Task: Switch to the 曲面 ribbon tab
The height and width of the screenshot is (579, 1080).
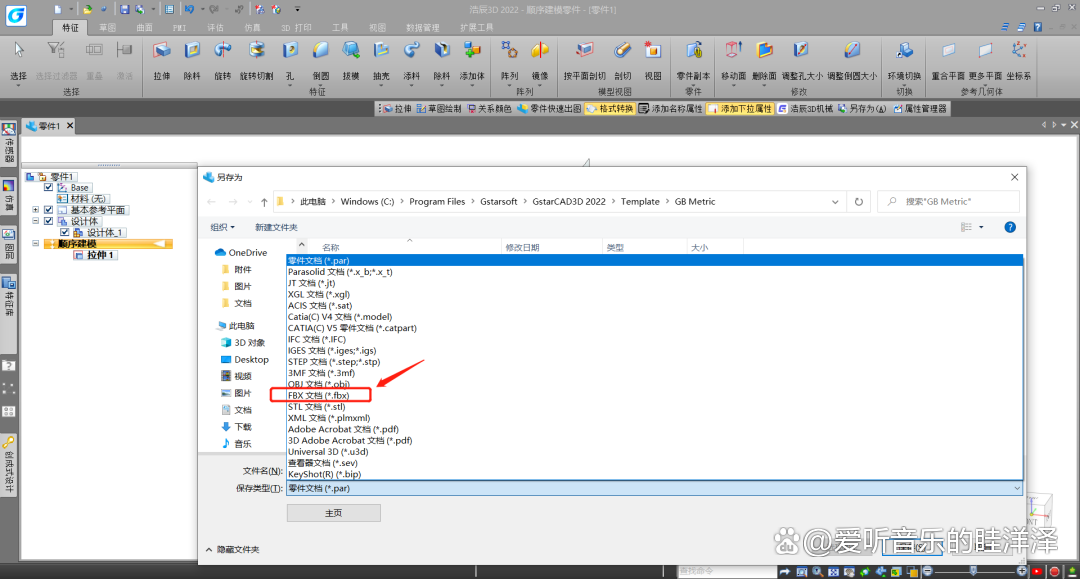Action: 144,28
